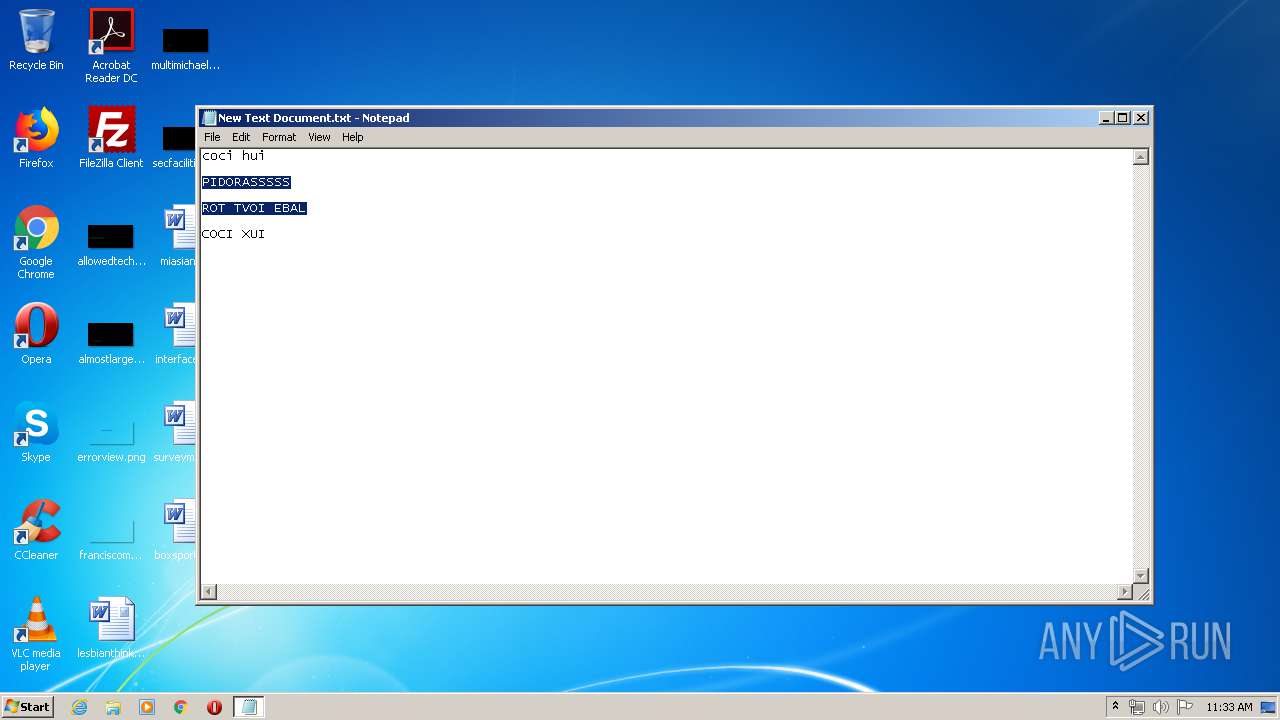Screen dimensions: 1280x720
Task: Open Internet Explorer in the taskbar
Action: pos(79,707)
